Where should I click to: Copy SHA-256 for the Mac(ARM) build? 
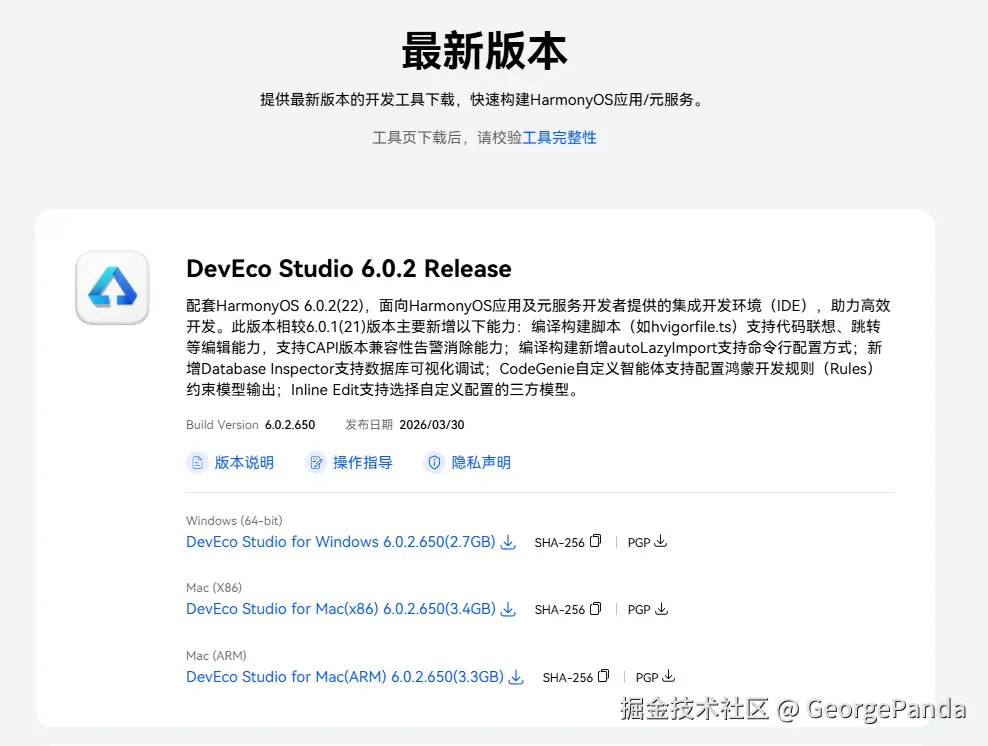pyautogui.click(x=604, y=676)
